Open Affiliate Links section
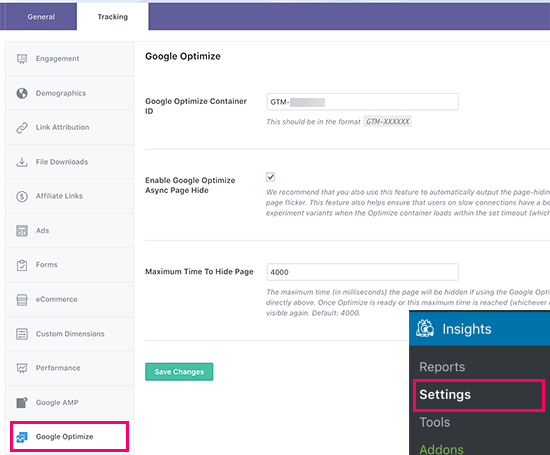This screenshot has width=550, height=455. (x=69, y=196)
